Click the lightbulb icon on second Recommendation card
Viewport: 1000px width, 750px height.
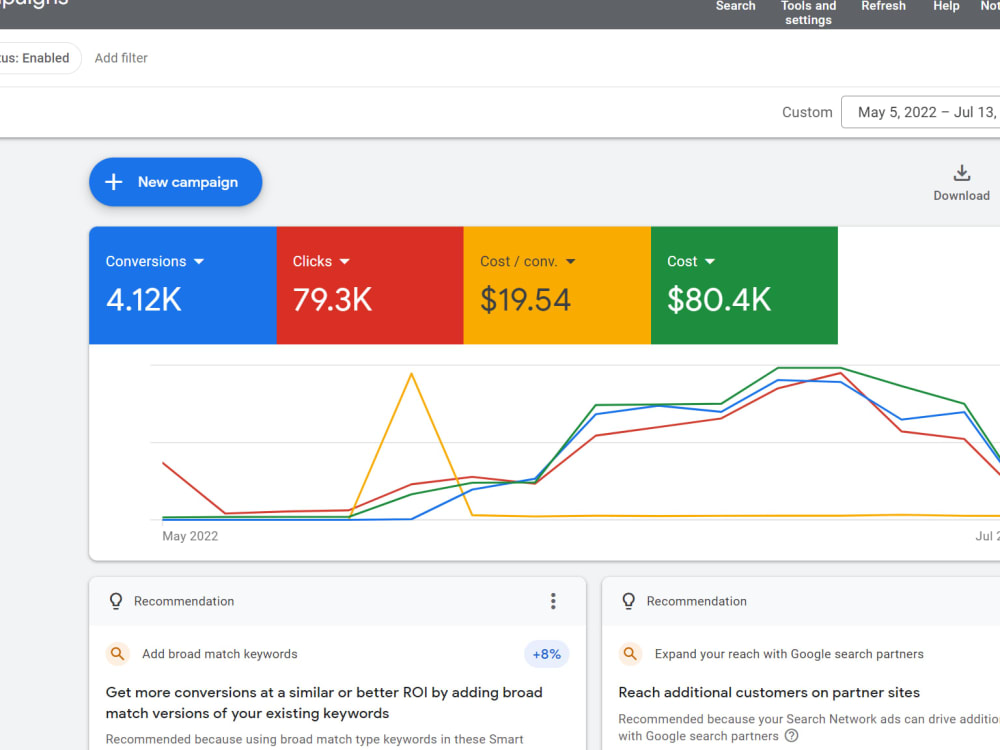(628, 601)
